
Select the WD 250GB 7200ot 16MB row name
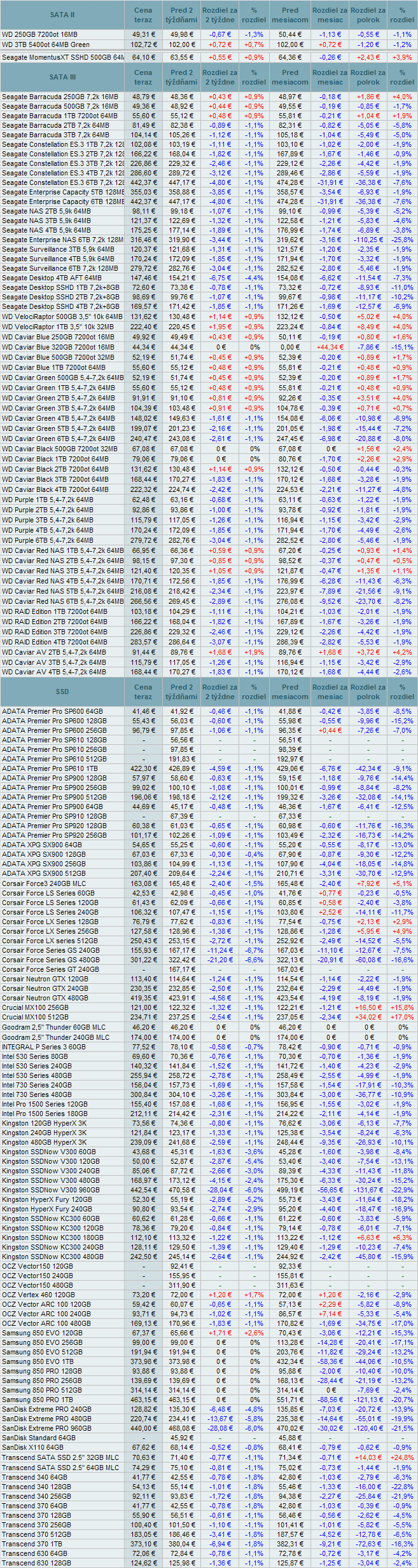[40, 34]
